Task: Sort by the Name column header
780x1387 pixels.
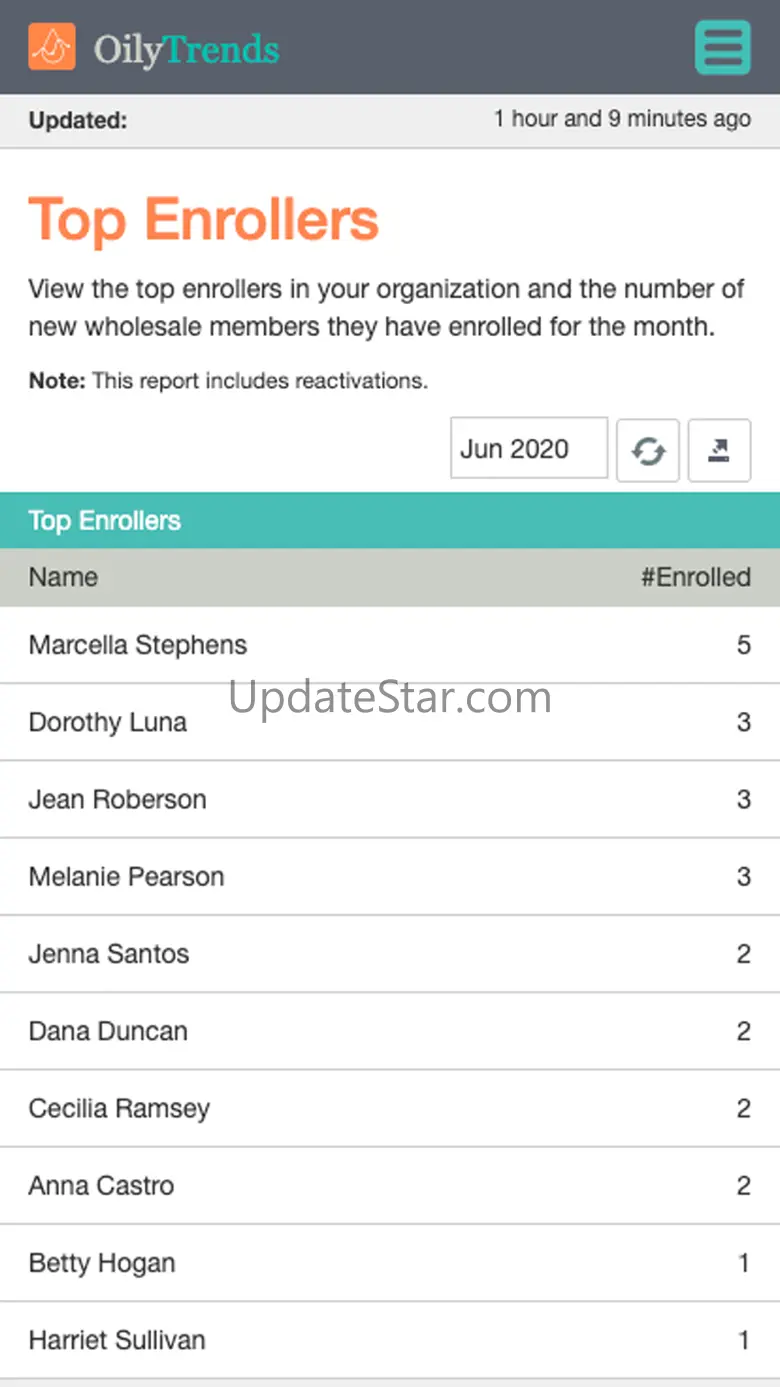Action: (63, 577)
